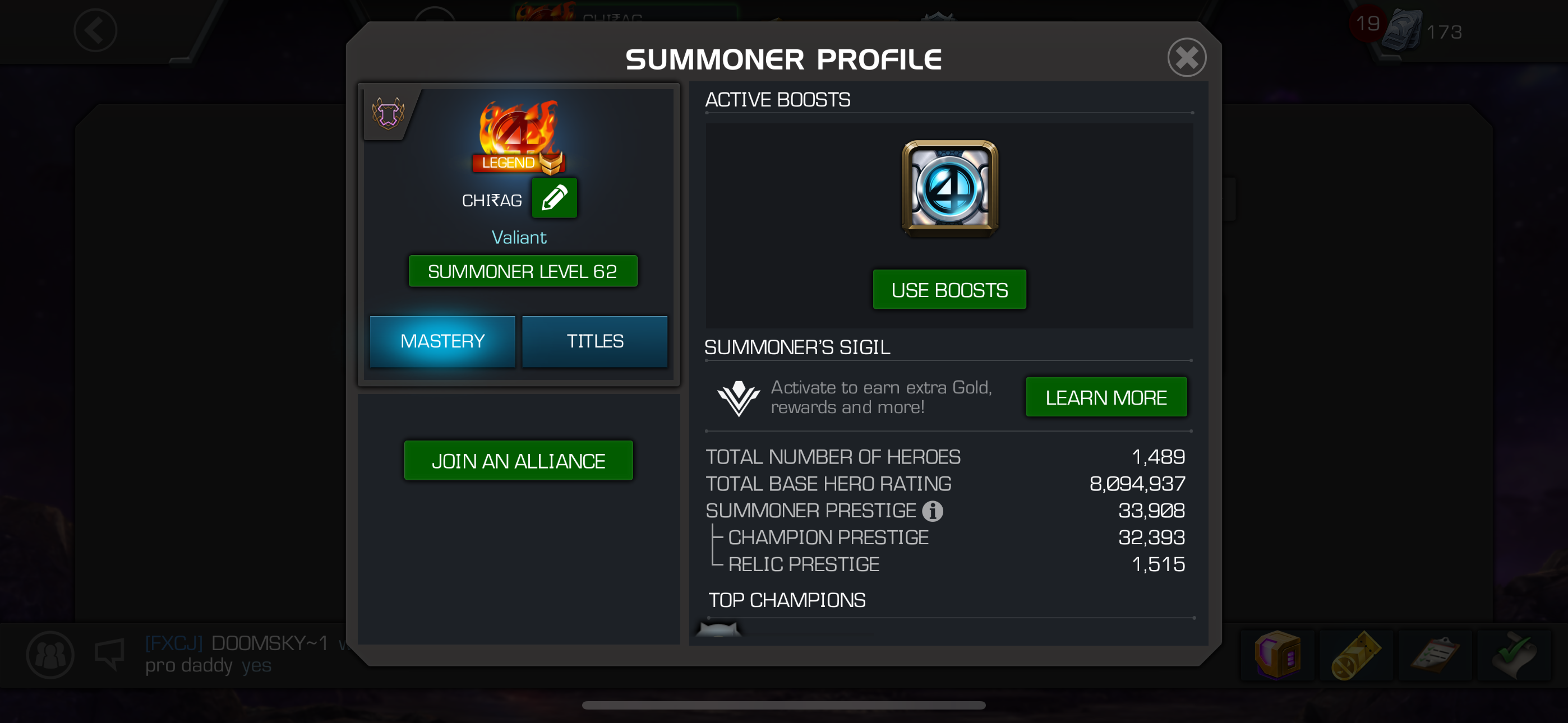Click the Fantastic Four boost icon

coord(949,188)
